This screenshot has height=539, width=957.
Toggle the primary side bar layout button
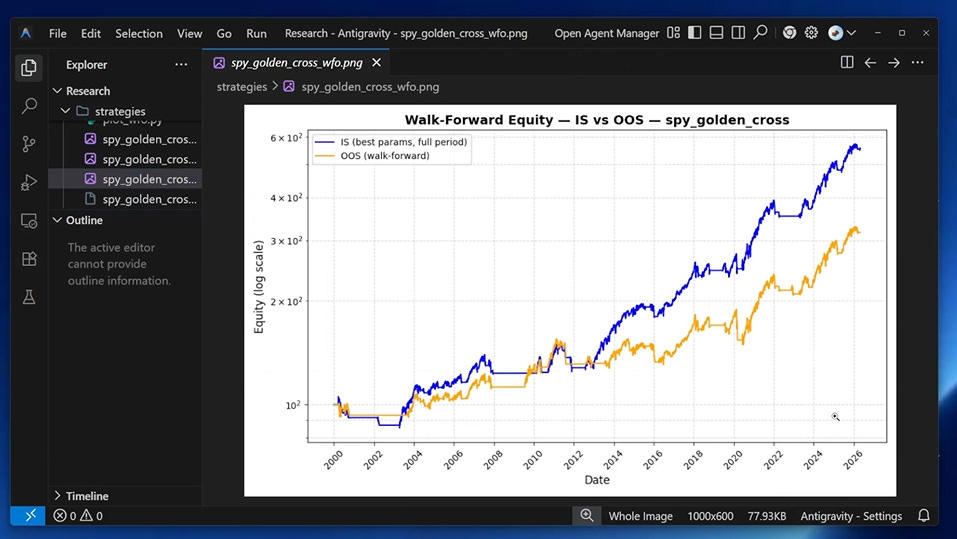coord(695,33)
